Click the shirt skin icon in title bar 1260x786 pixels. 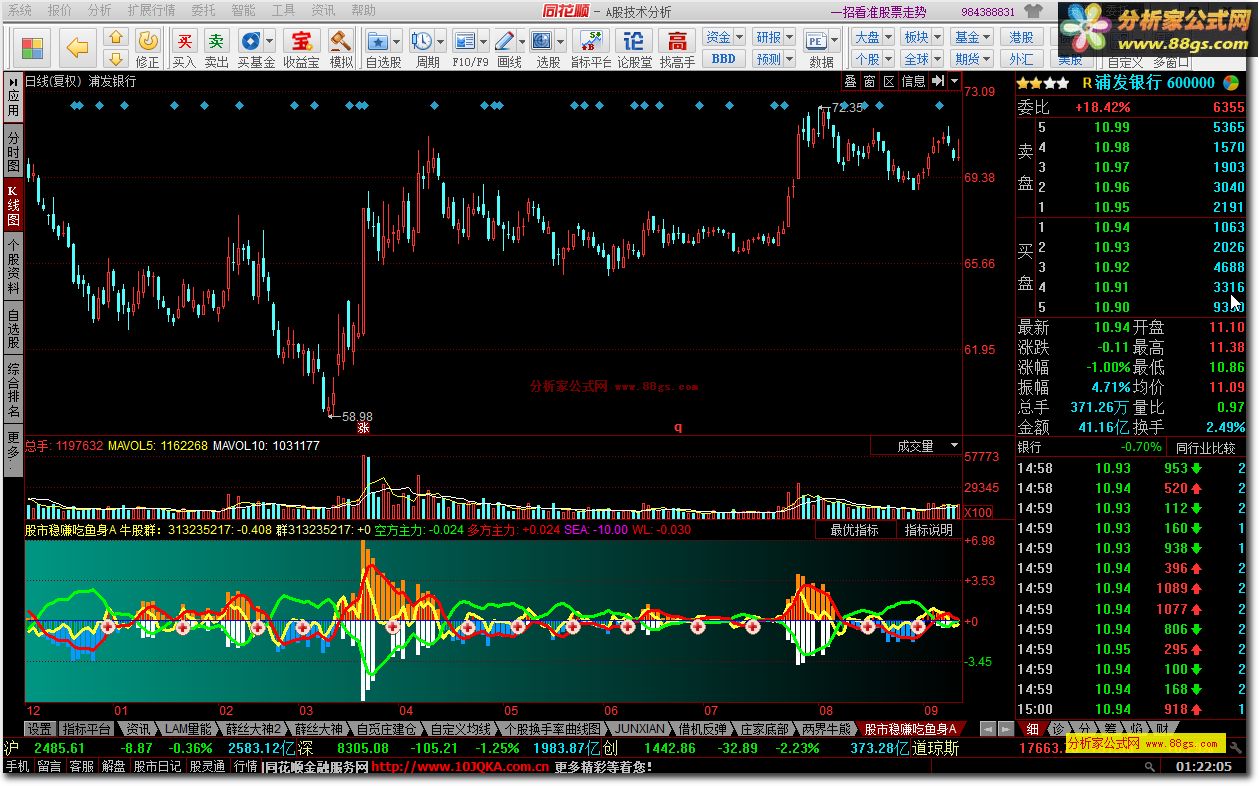[x=1034, y=12]
